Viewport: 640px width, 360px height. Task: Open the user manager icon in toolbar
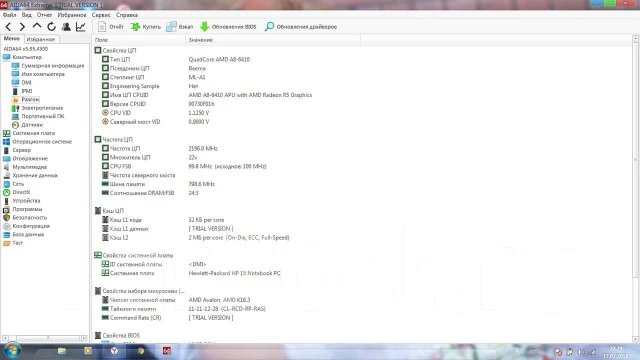(66, 27)
